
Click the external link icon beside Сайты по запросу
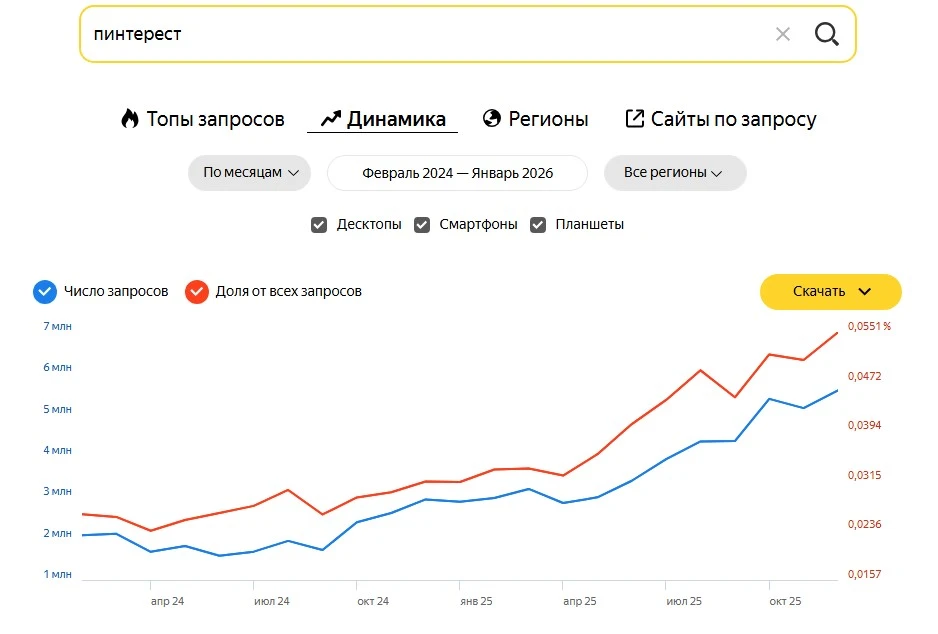point(635,118)
